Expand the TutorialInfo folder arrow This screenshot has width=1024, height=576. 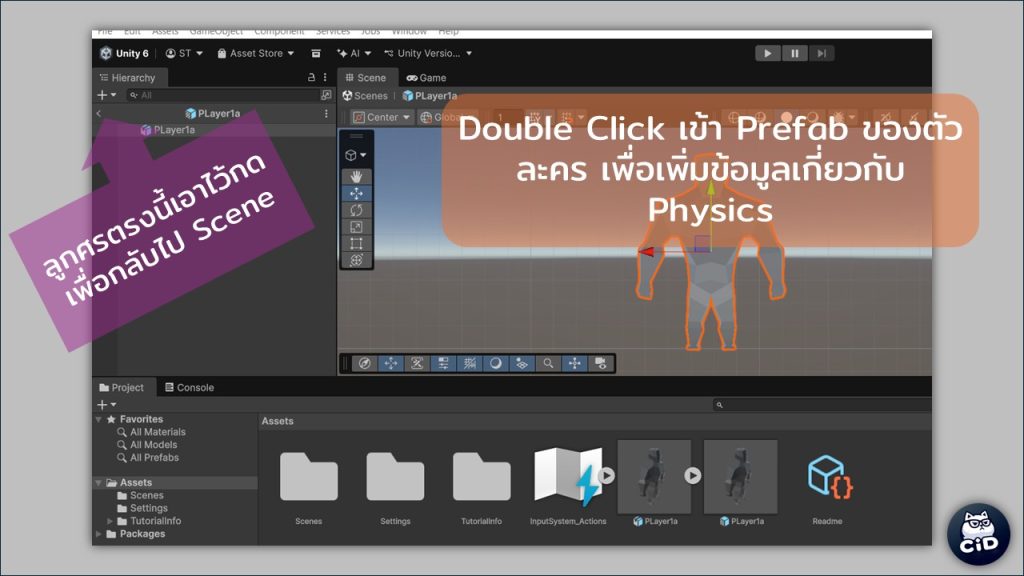click(x=110, y=521)
